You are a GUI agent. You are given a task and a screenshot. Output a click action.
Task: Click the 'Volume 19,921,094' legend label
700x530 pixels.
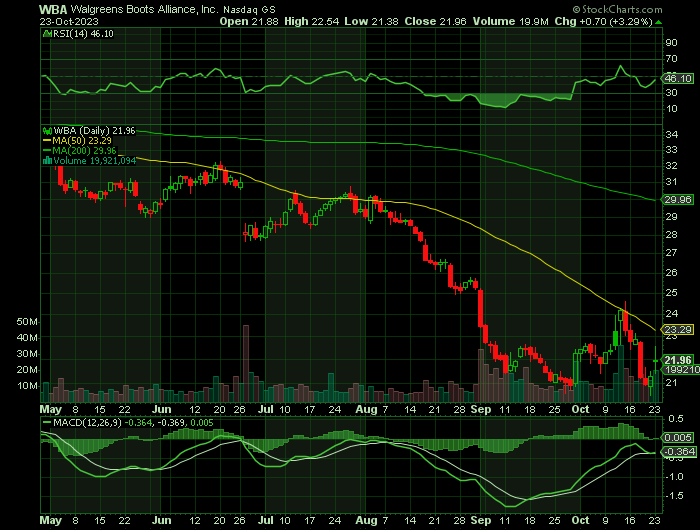pyautogui.click(x=94, y=160)
